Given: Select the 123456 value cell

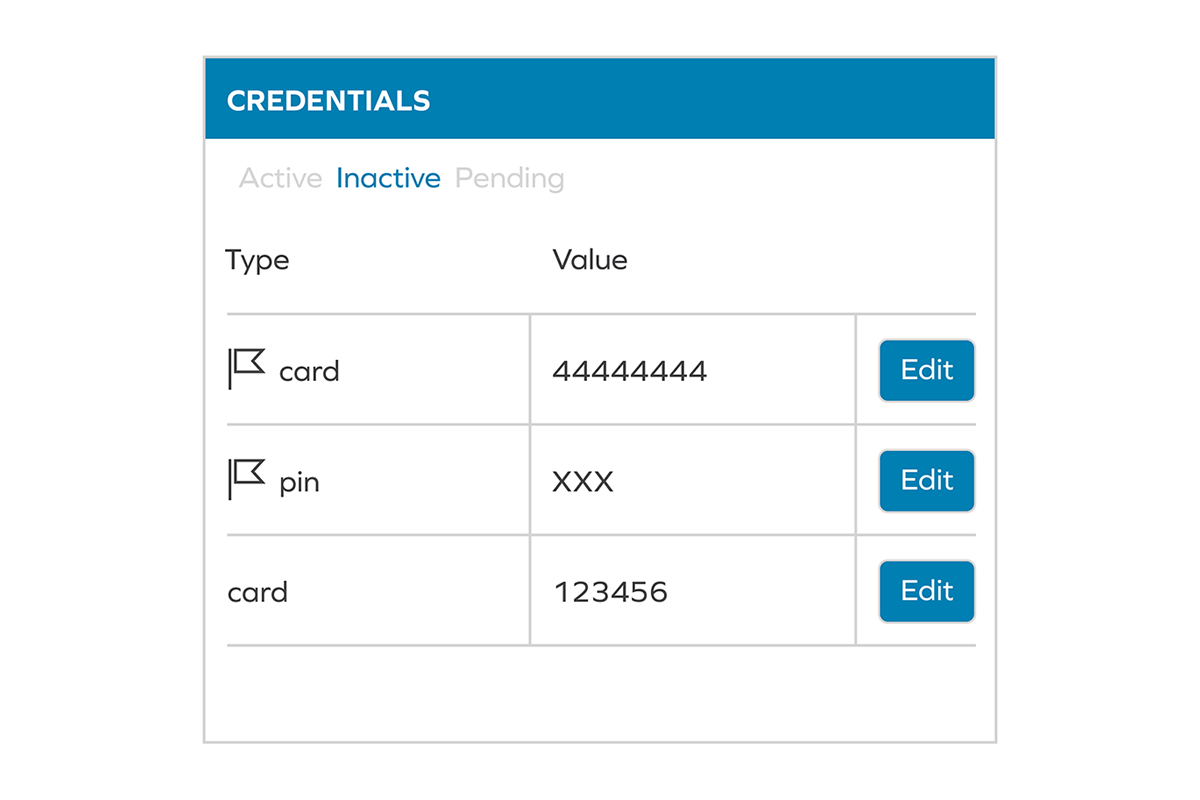Looking at the screenshot, I should [x=611, y=592].
